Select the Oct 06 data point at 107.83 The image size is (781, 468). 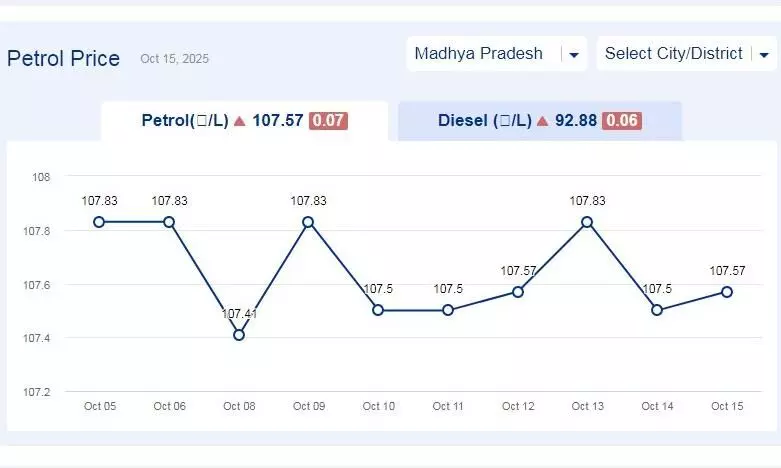coord(169,222)
